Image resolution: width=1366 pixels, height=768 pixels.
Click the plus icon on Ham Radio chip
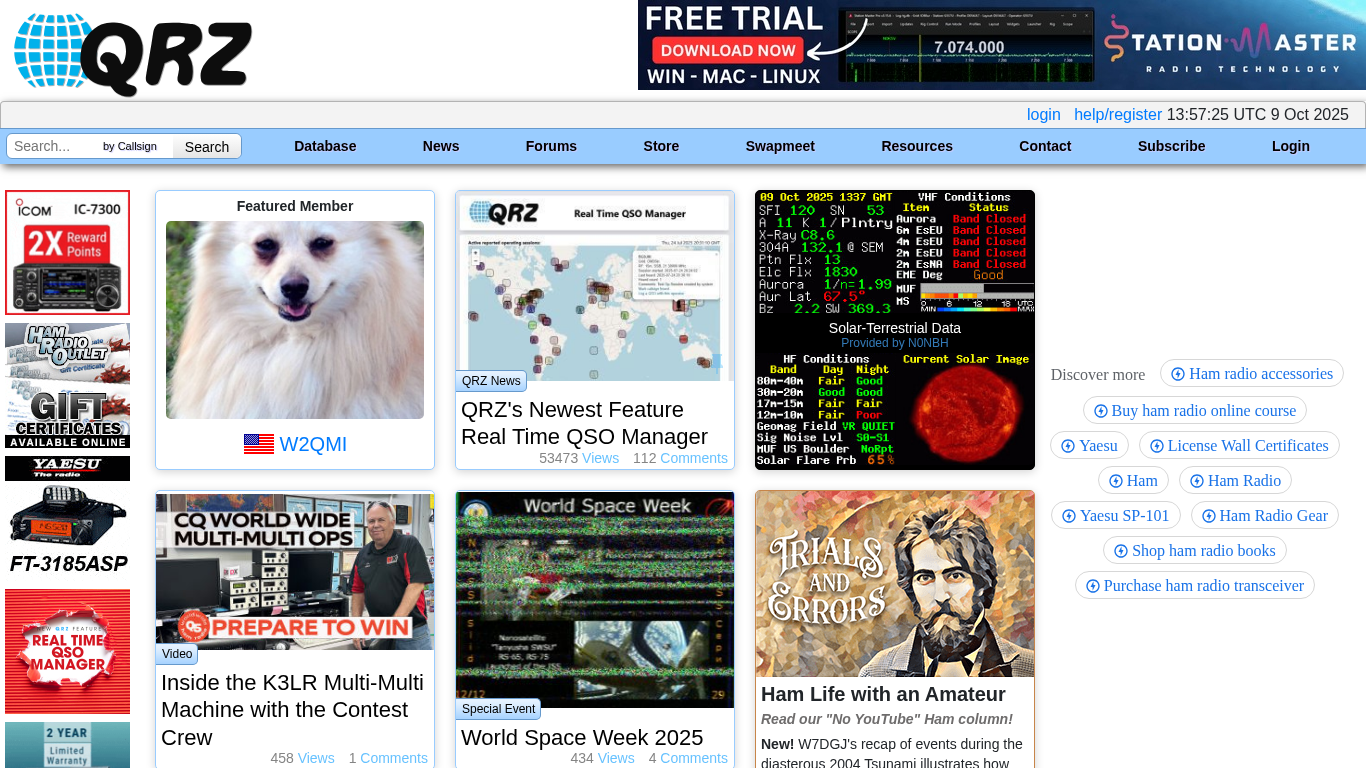tap(1197, 481)
